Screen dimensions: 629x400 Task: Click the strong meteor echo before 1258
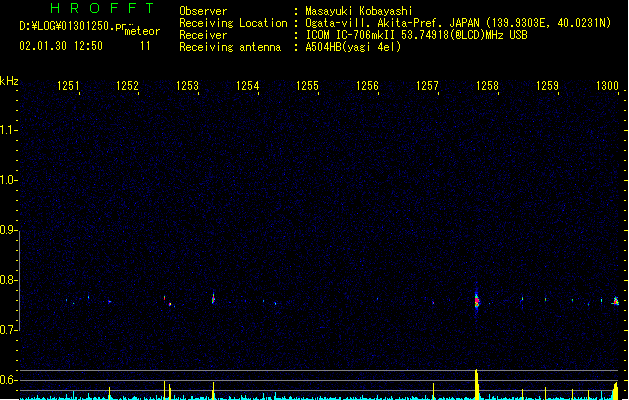point(477,301)
